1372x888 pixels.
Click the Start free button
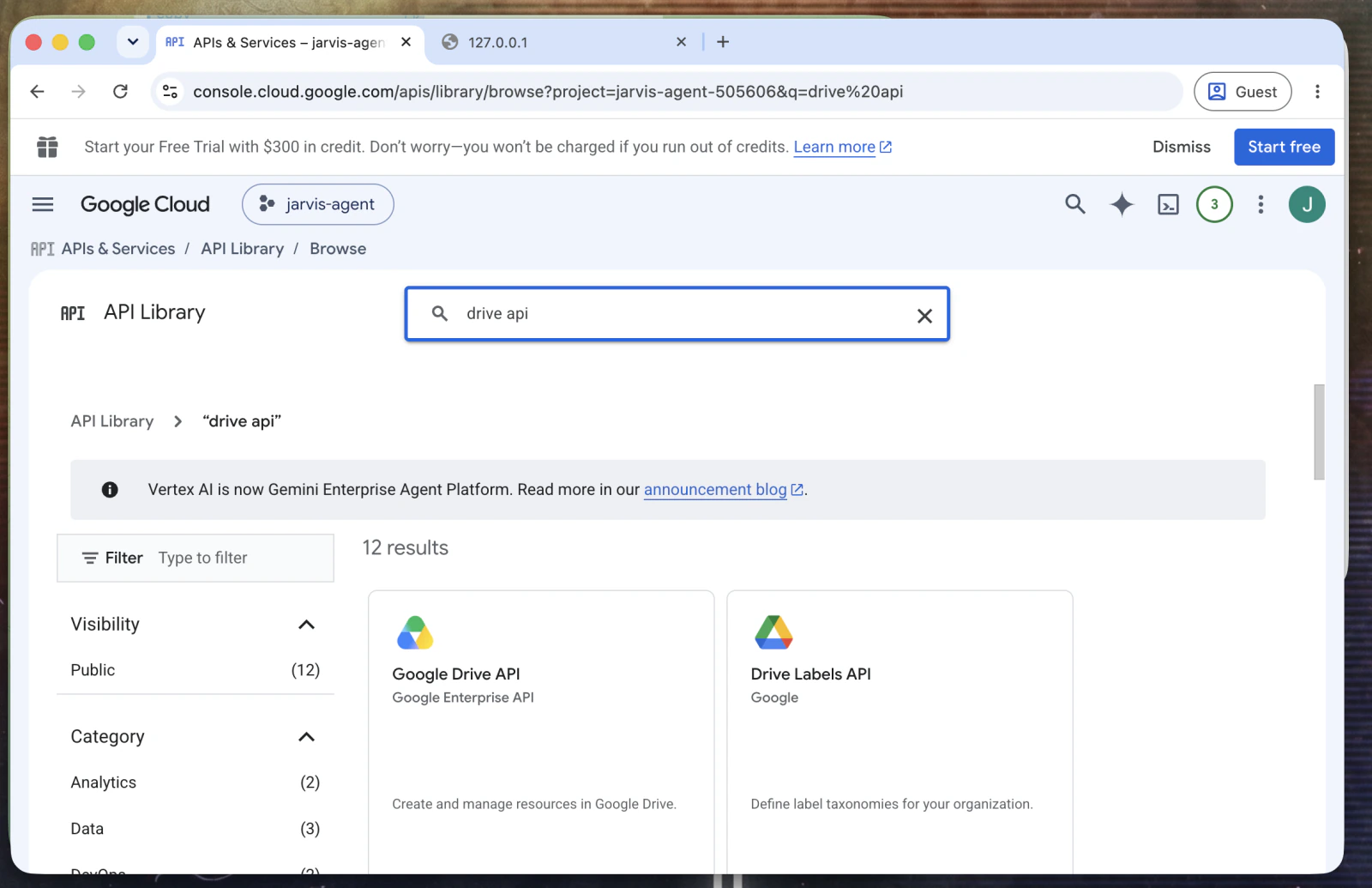point(1285,147)
